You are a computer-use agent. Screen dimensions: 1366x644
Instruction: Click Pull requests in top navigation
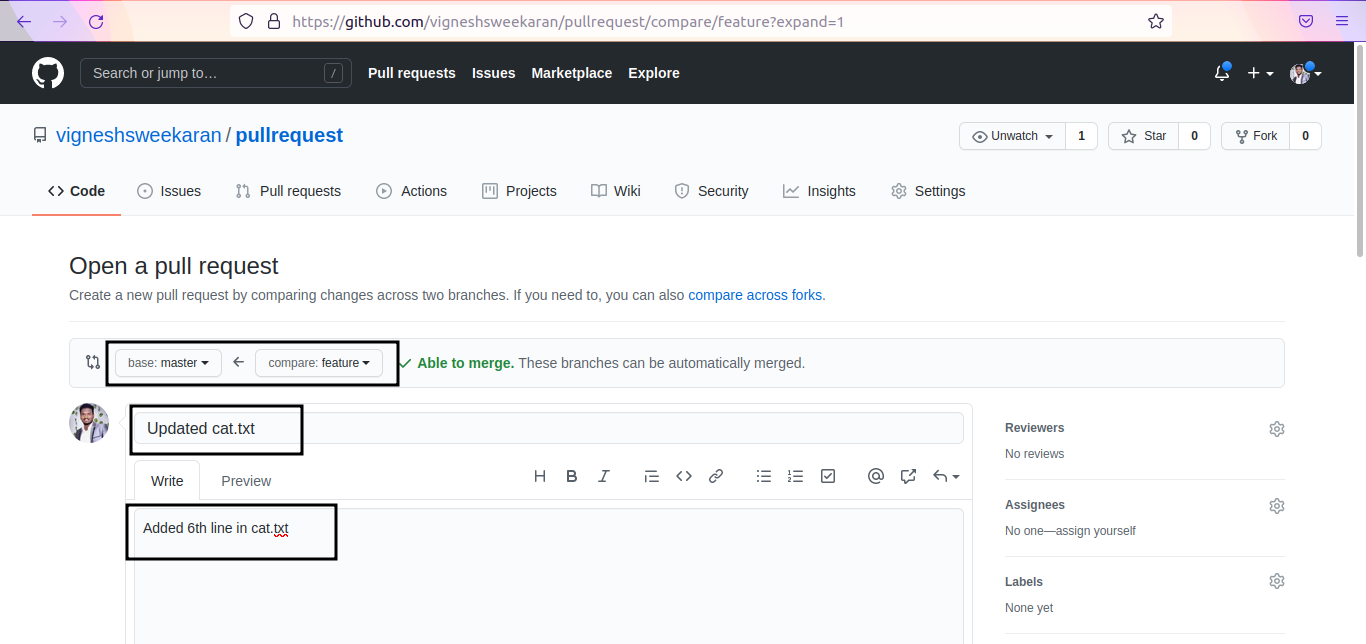pyautogui.click(x=412, y=73)
